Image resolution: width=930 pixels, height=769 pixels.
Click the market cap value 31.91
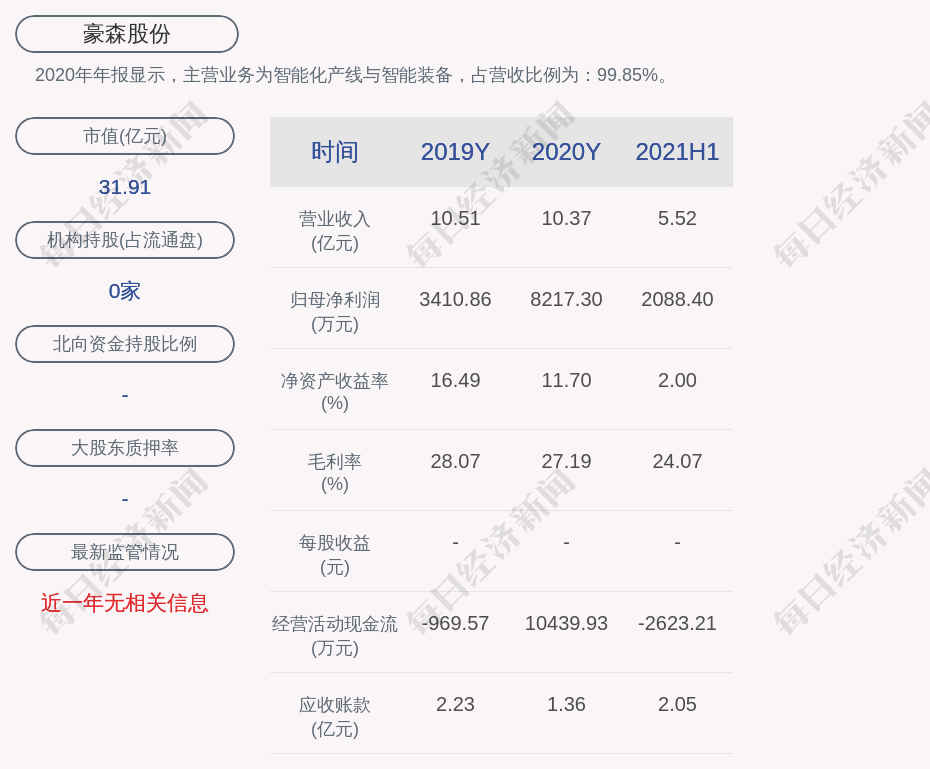pos(124,186)
